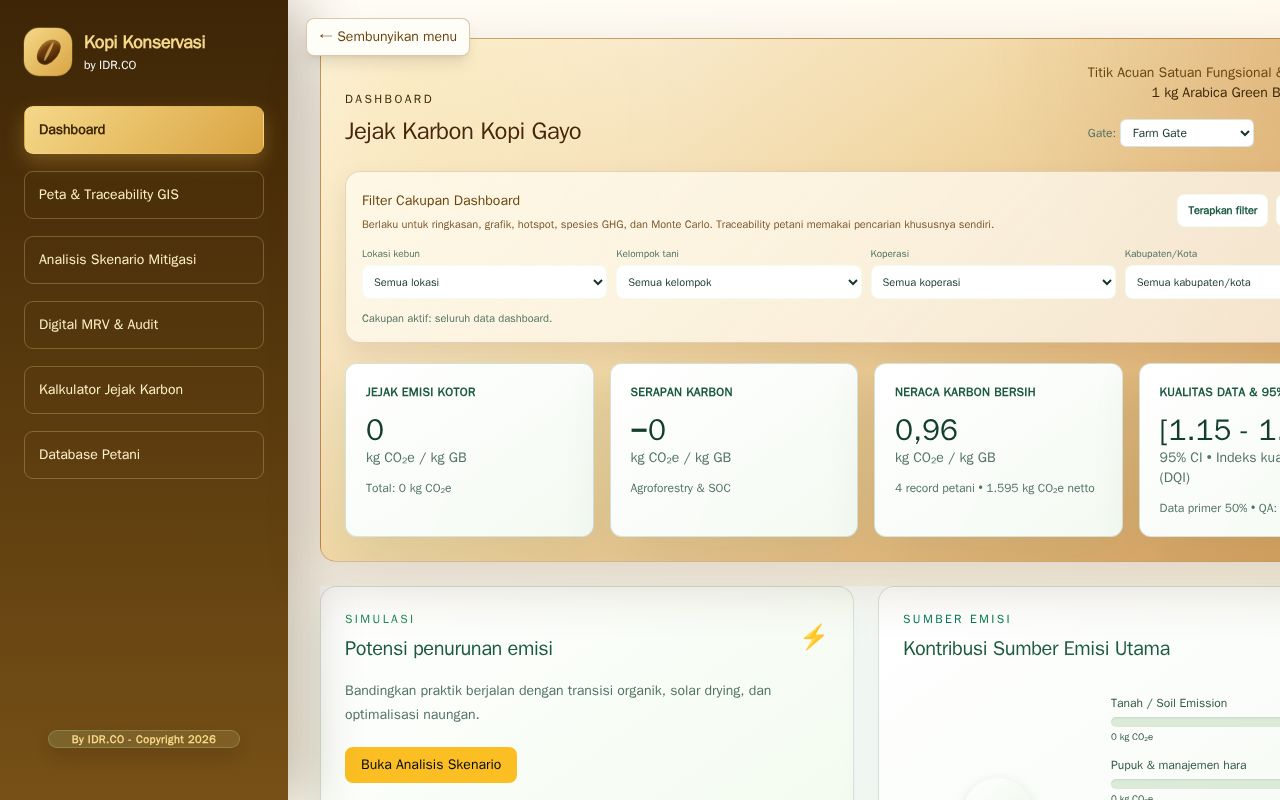Click 'Kontribusi Sumber Emisi Utama' heading
Screen dimensions: 1280x800
pos(1036,648)
